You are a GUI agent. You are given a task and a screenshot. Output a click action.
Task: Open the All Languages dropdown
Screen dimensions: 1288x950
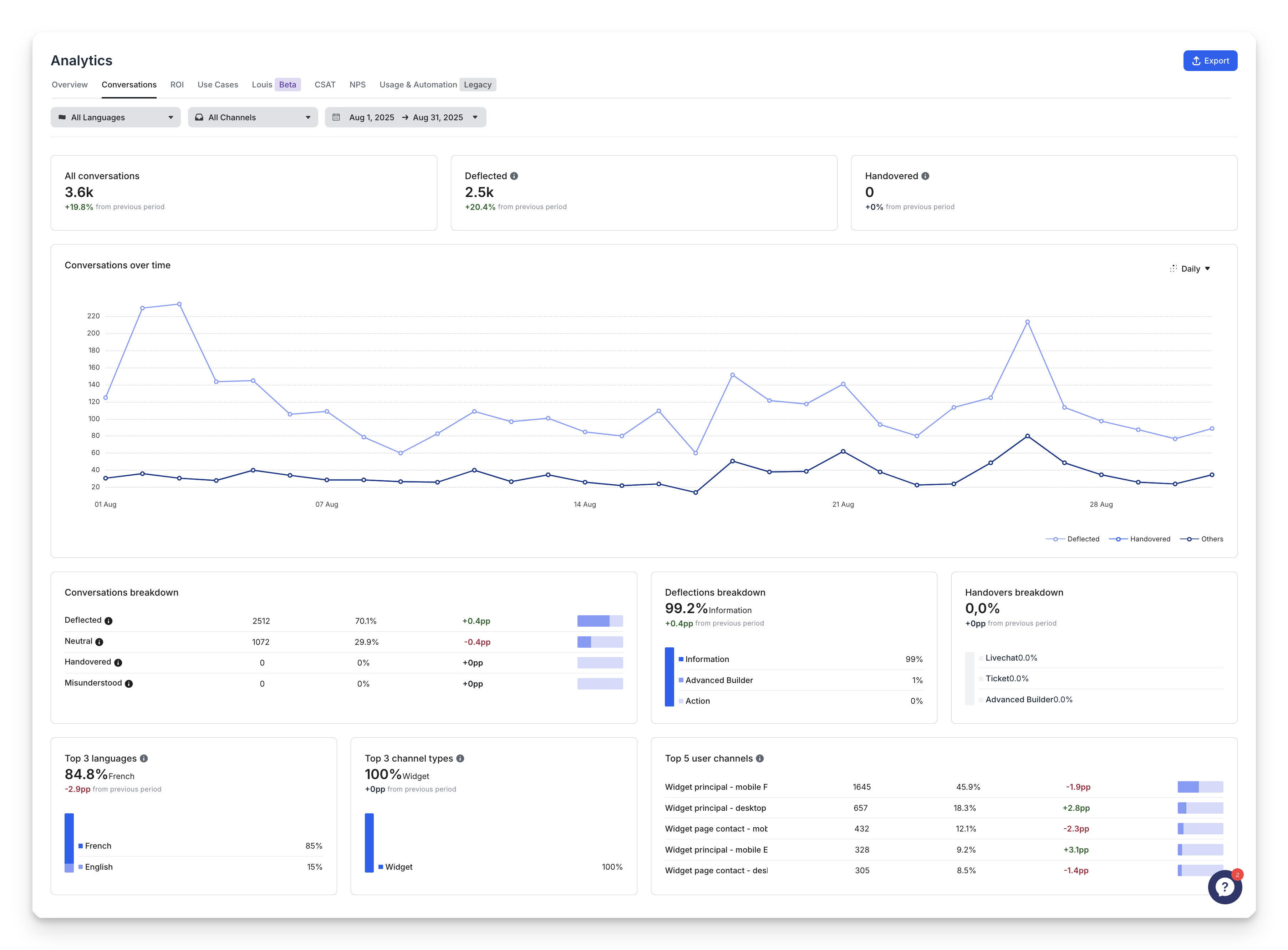116,117
